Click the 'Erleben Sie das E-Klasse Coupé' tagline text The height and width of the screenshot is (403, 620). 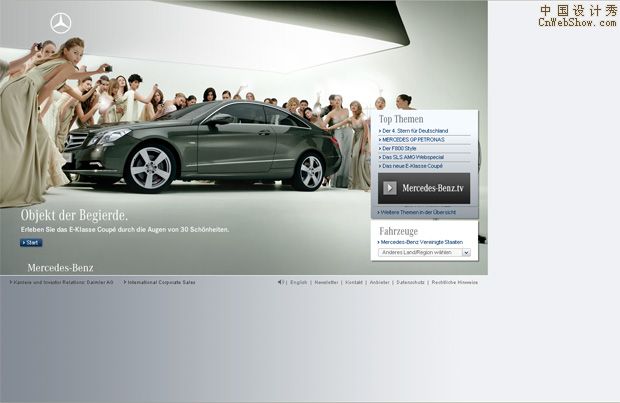(125, 229)
